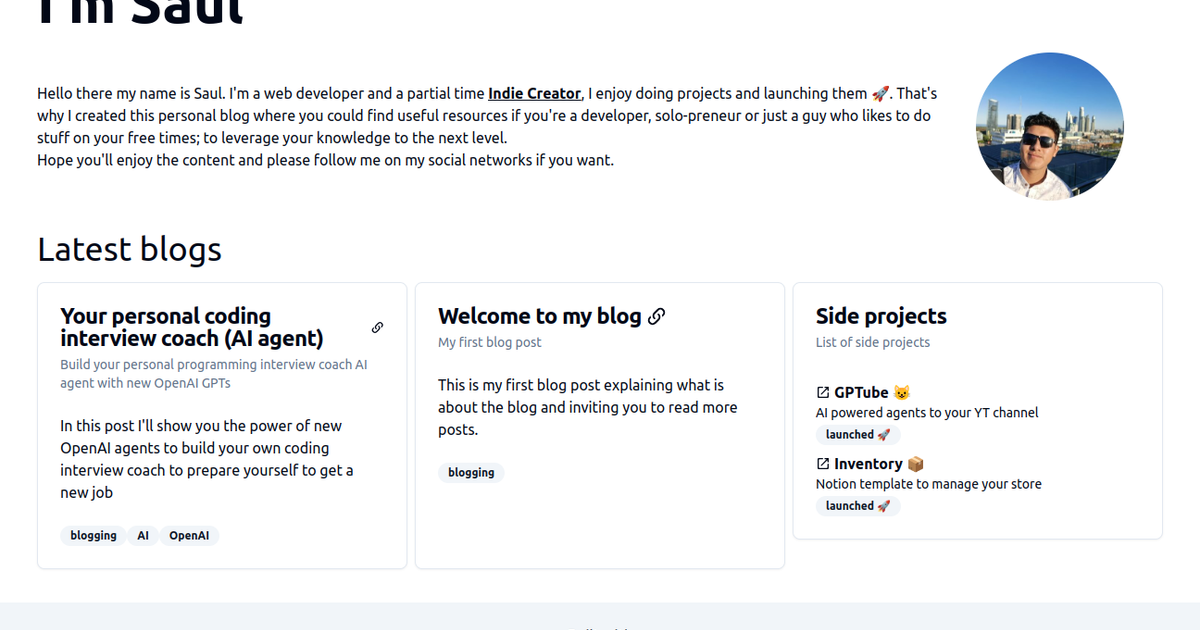Click the chain link icon next to Welcome to my blog
Image resolution: width=1200 pixels, height=630 pixels.
(656, 316)
